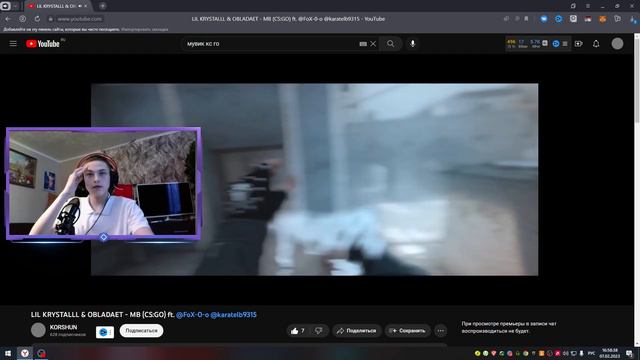Bookmark this page with bookmark icon
This screenshot has width=640, height=360.
527,19
